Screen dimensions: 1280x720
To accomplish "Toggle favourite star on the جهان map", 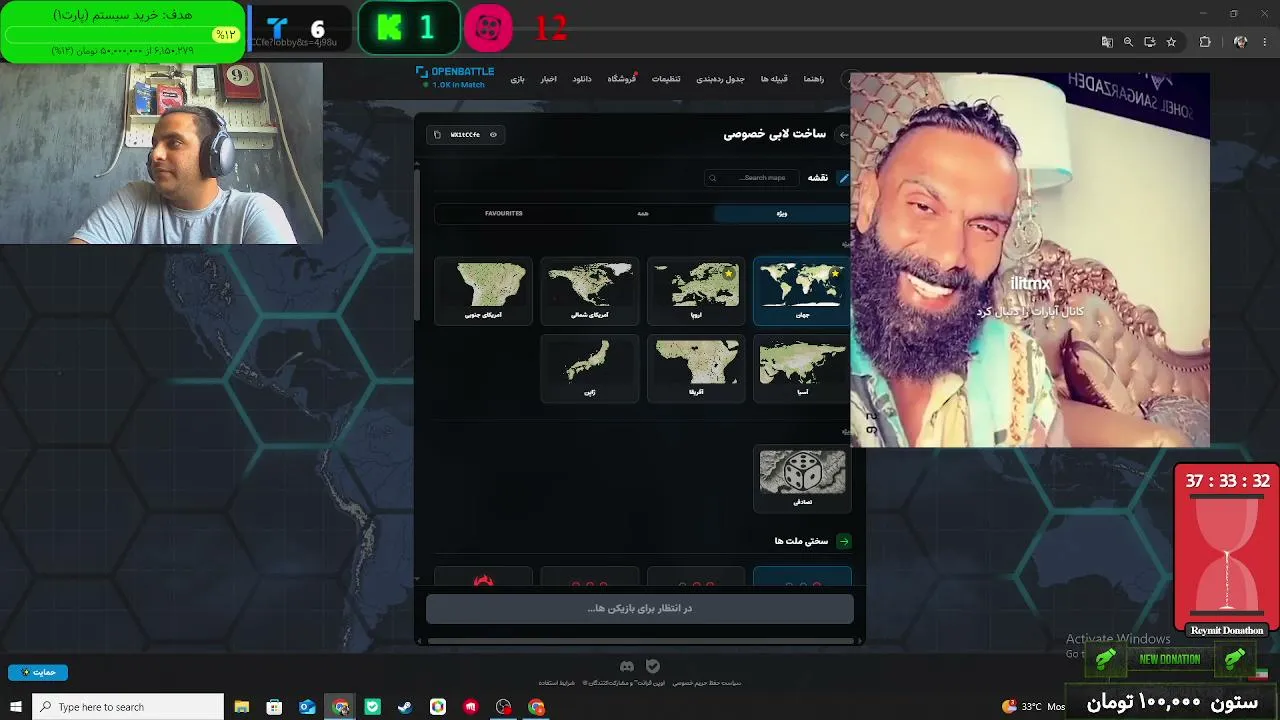I will (x=835, y=273).
